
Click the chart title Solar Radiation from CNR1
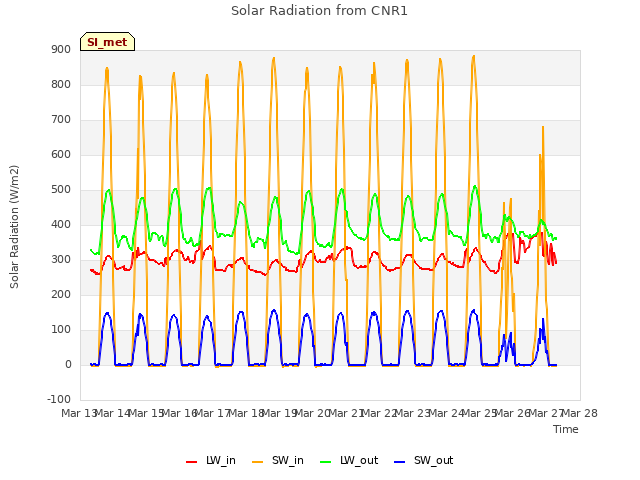319,11
